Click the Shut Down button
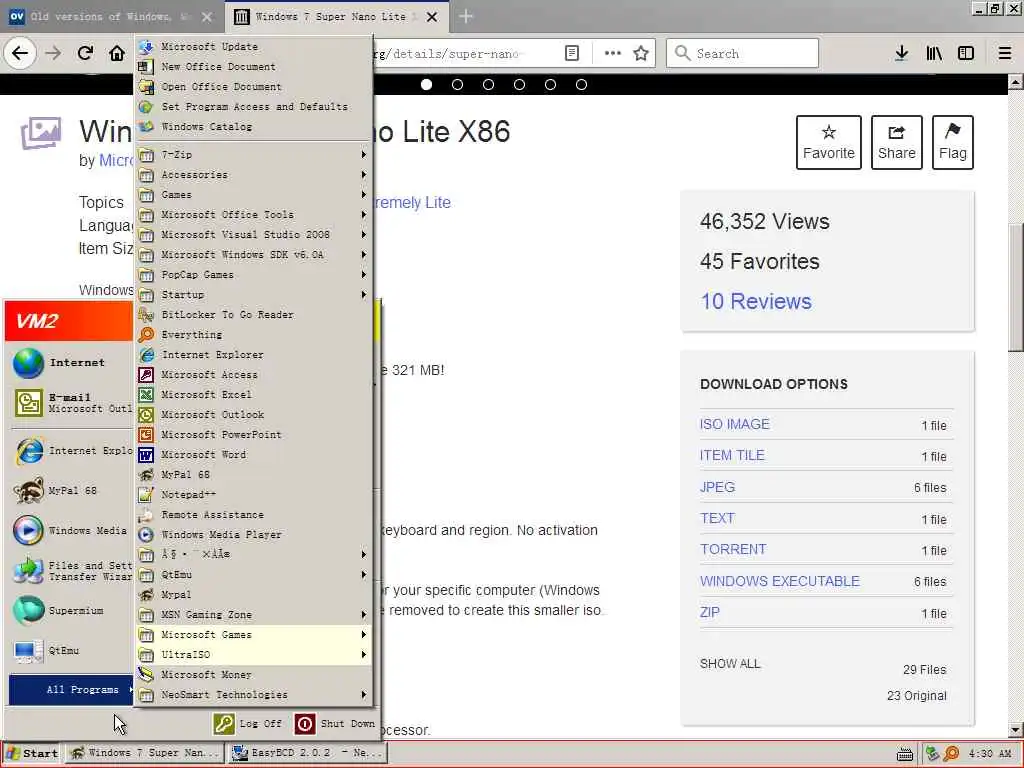Image resolution: width=1024 pixels, height=768 pixels. pos(335,724)
